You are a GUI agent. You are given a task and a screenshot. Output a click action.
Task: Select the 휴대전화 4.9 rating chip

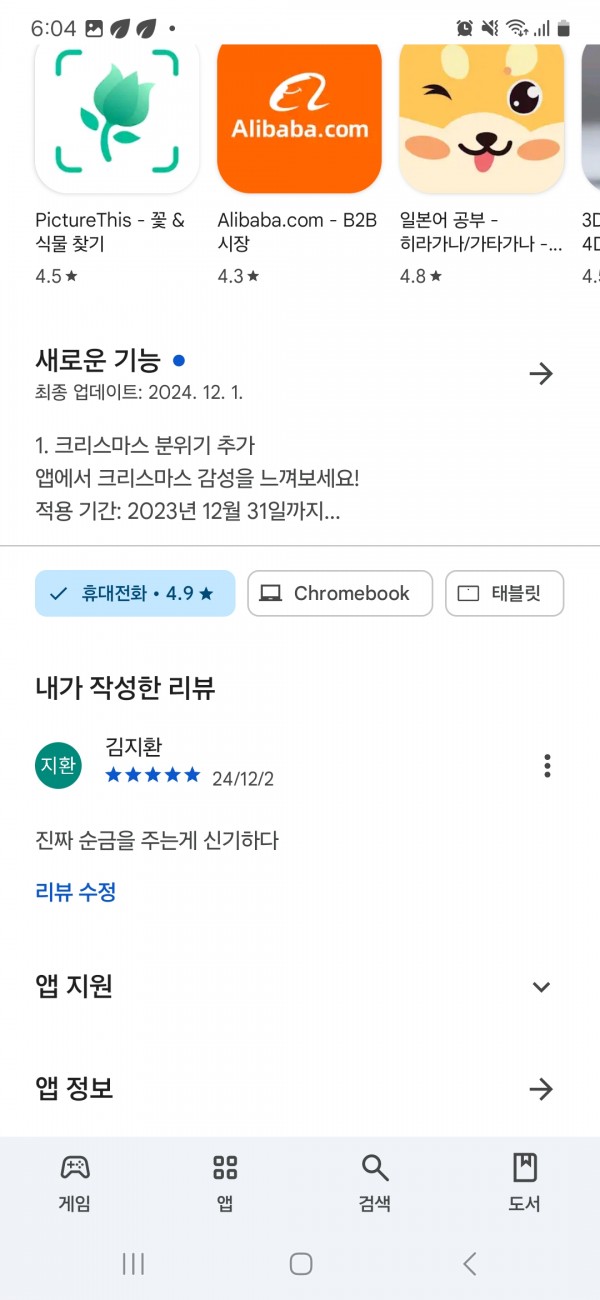(135, 593)
